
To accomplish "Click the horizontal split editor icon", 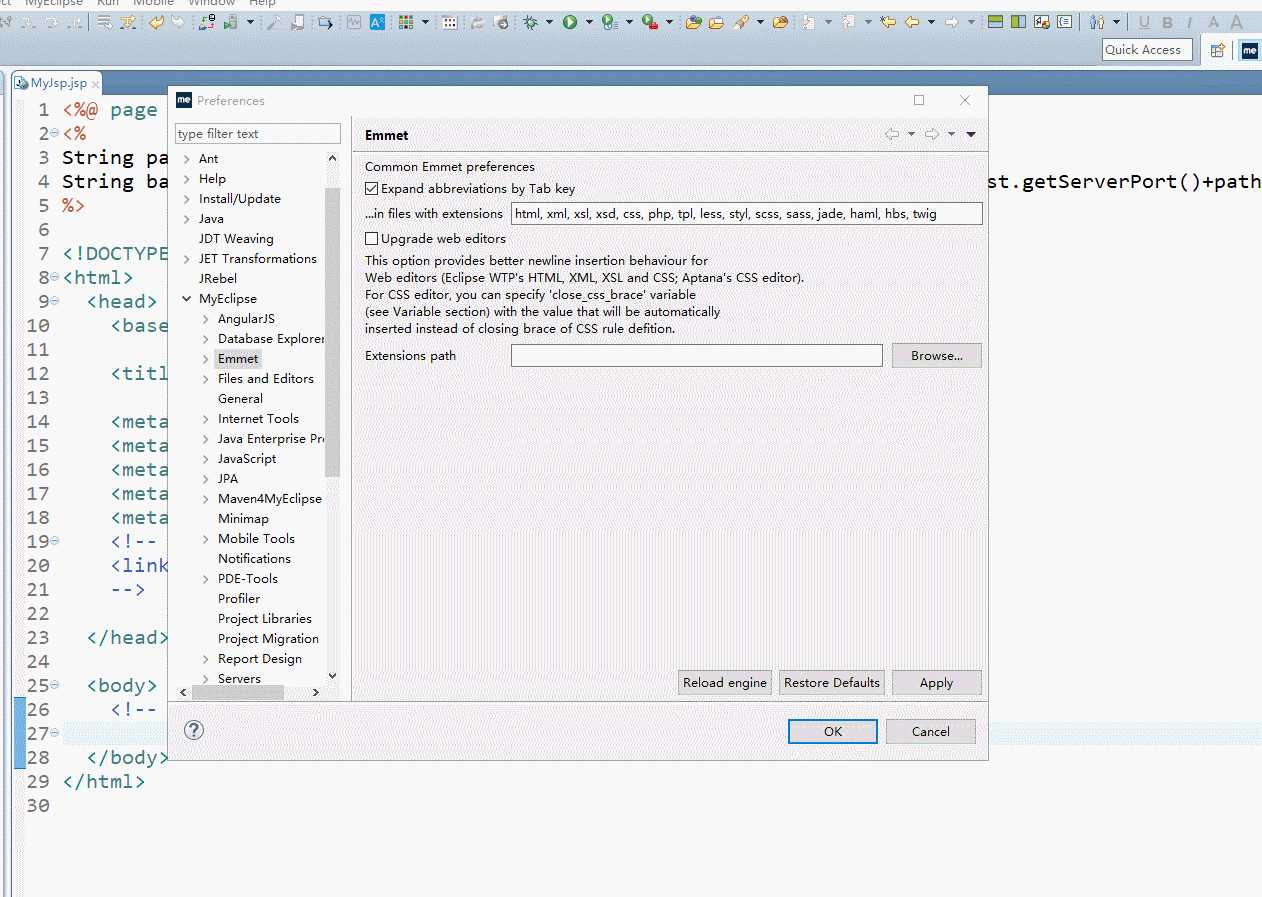I will 995,22.
